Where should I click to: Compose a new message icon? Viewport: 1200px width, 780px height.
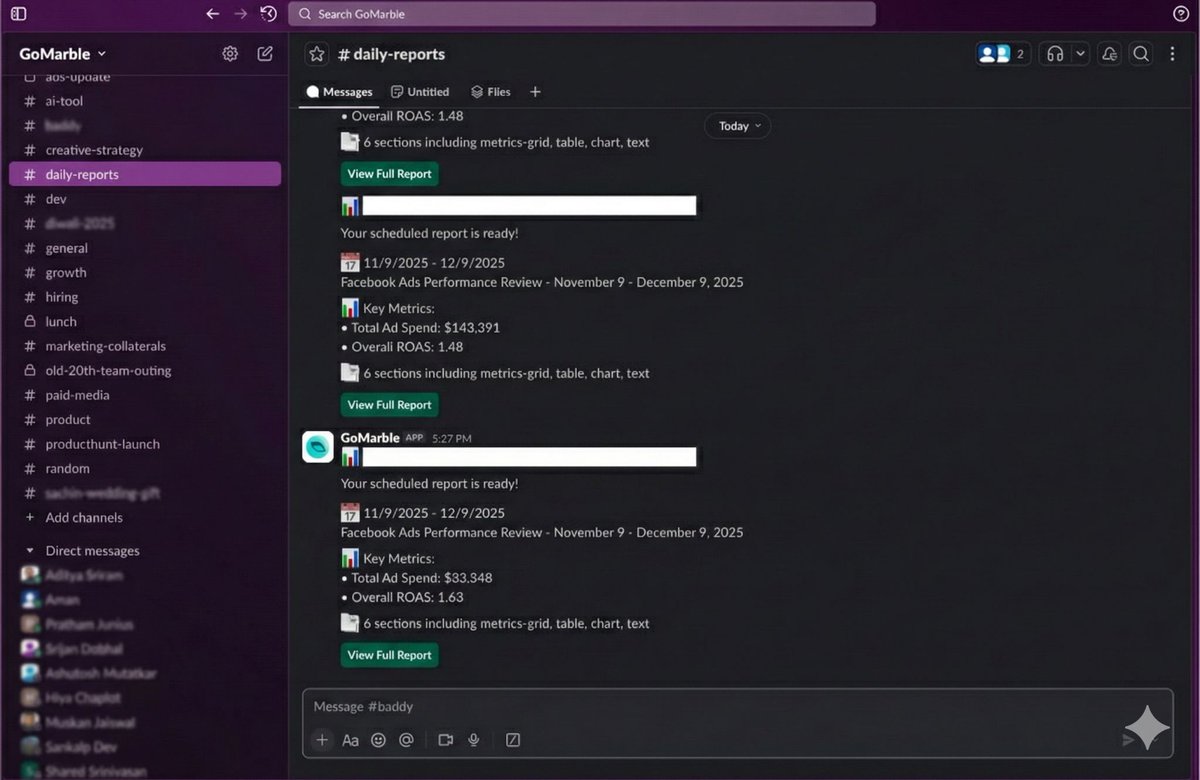[x=265, y=54]
